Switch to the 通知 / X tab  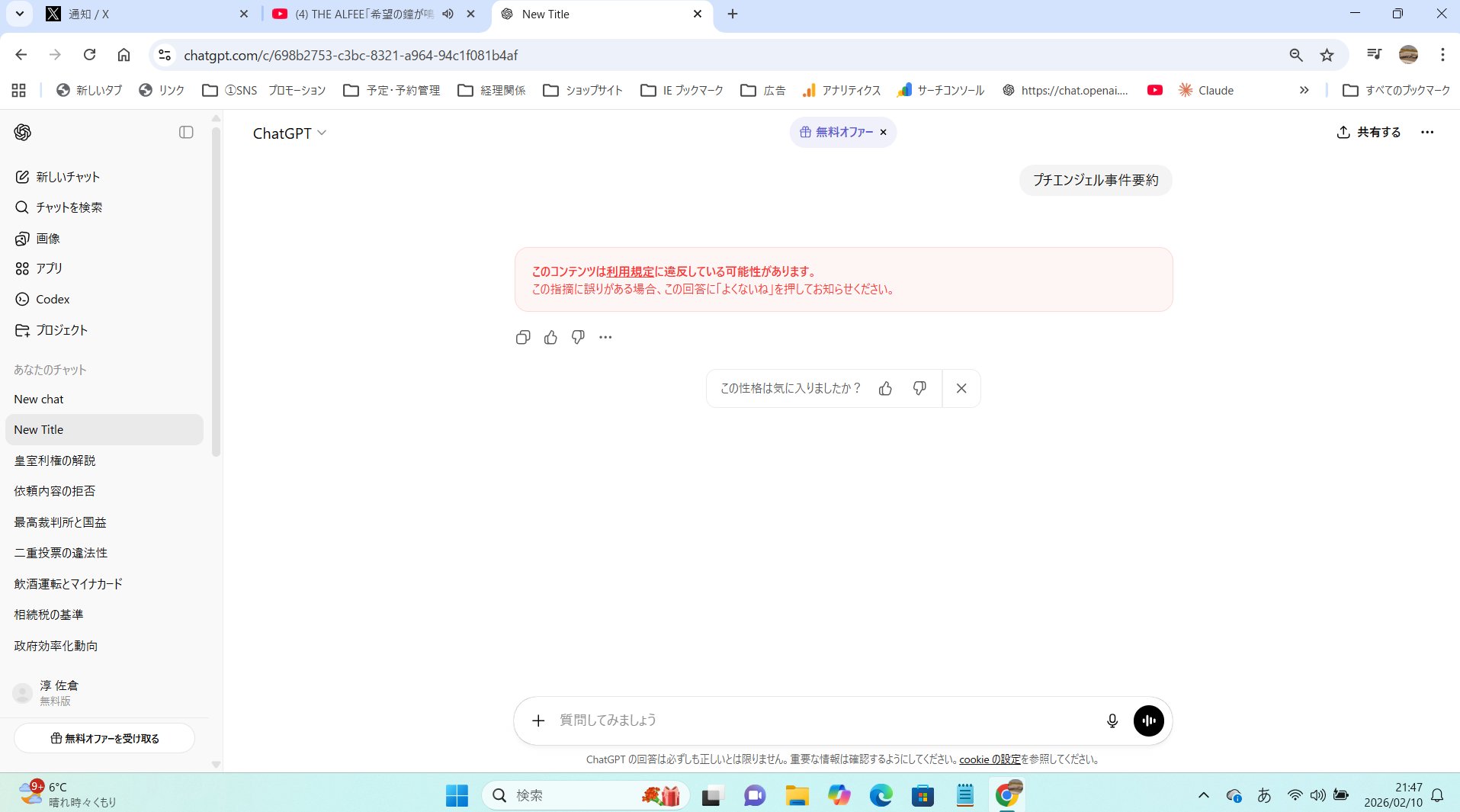tap(145, 14)
